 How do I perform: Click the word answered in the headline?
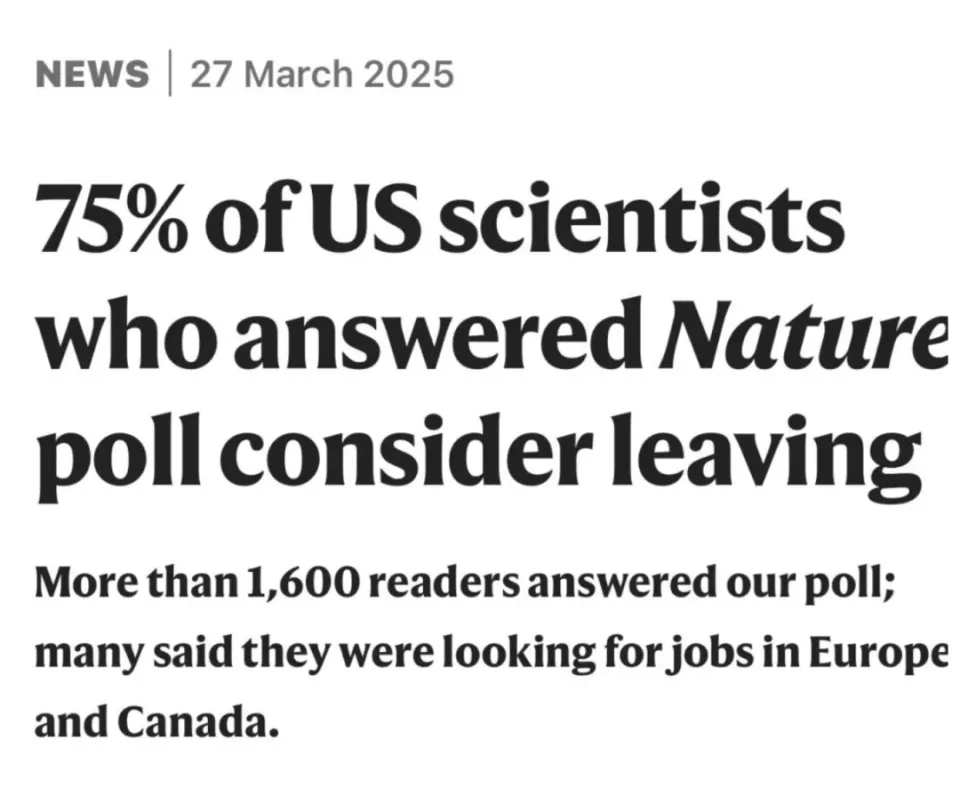coord(432,334)
